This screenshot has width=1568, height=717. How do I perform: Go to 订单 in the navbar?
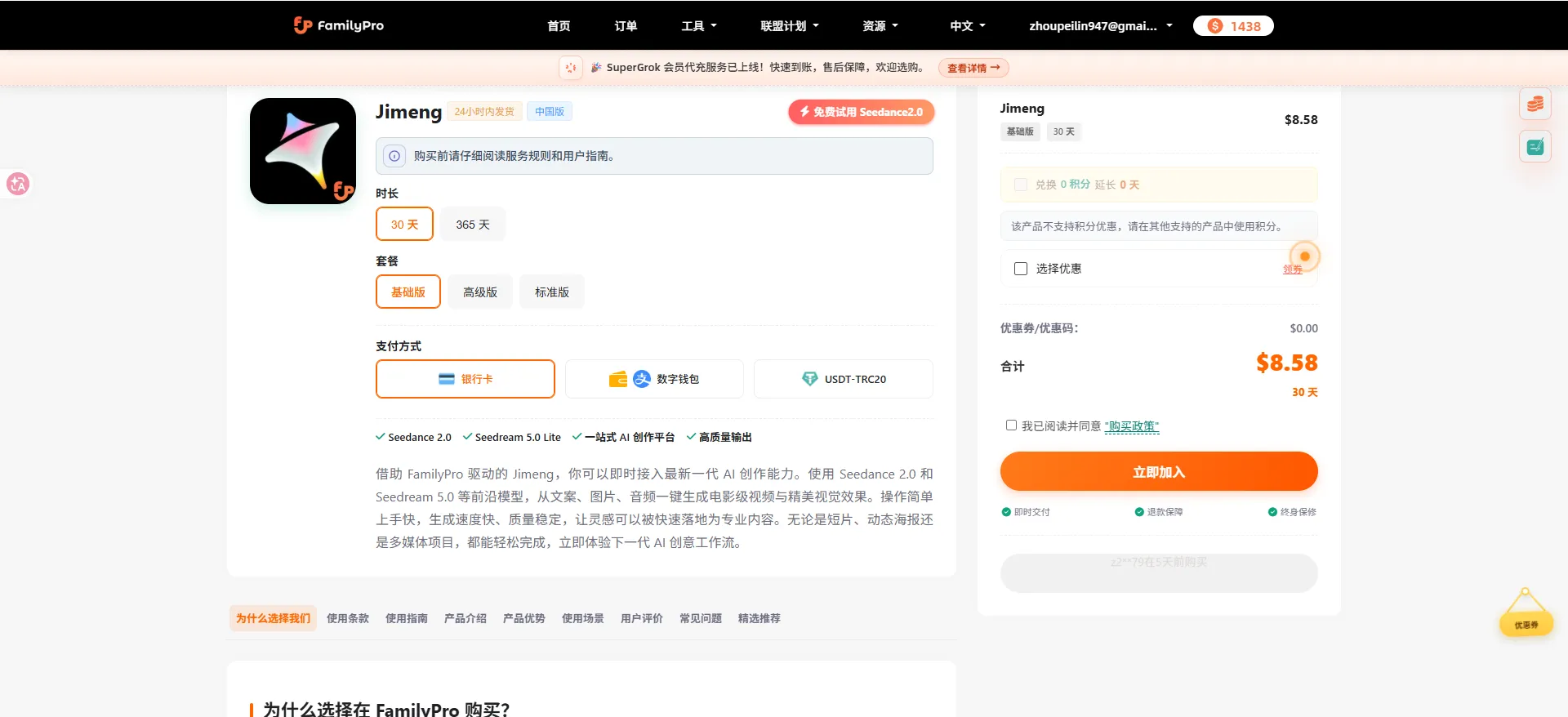(626, 26)
